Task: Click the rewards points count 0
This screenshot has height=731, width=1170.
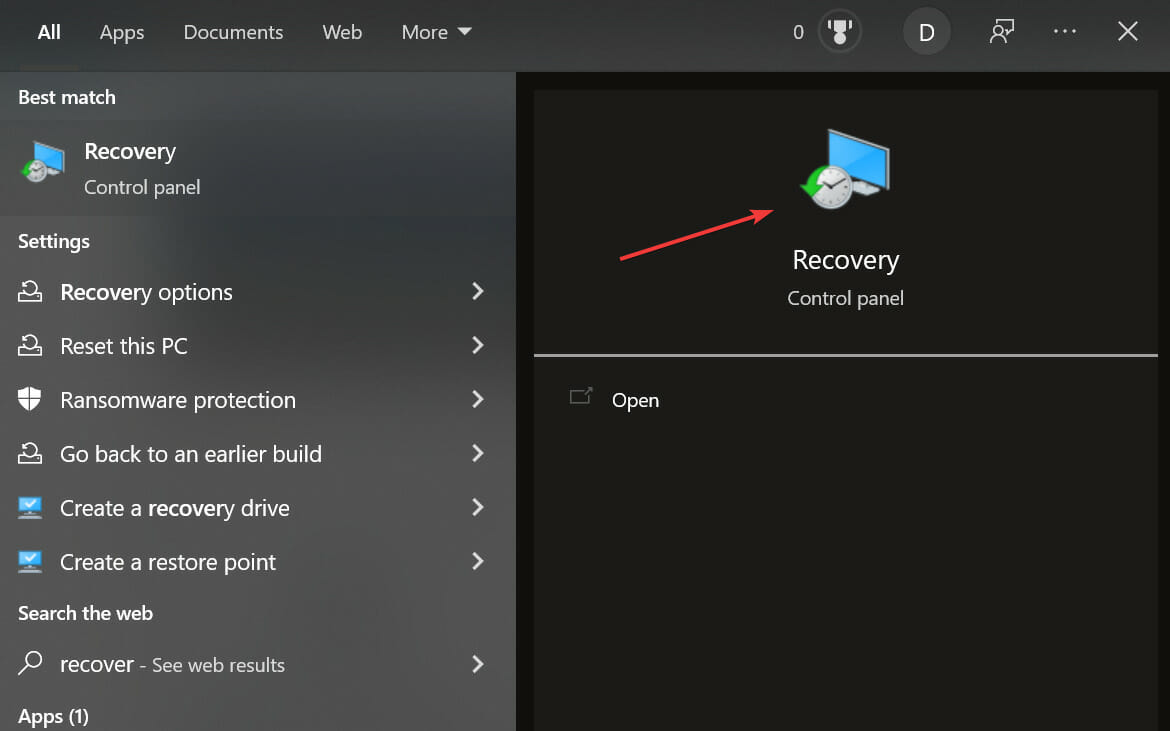Action: point(798,32)
